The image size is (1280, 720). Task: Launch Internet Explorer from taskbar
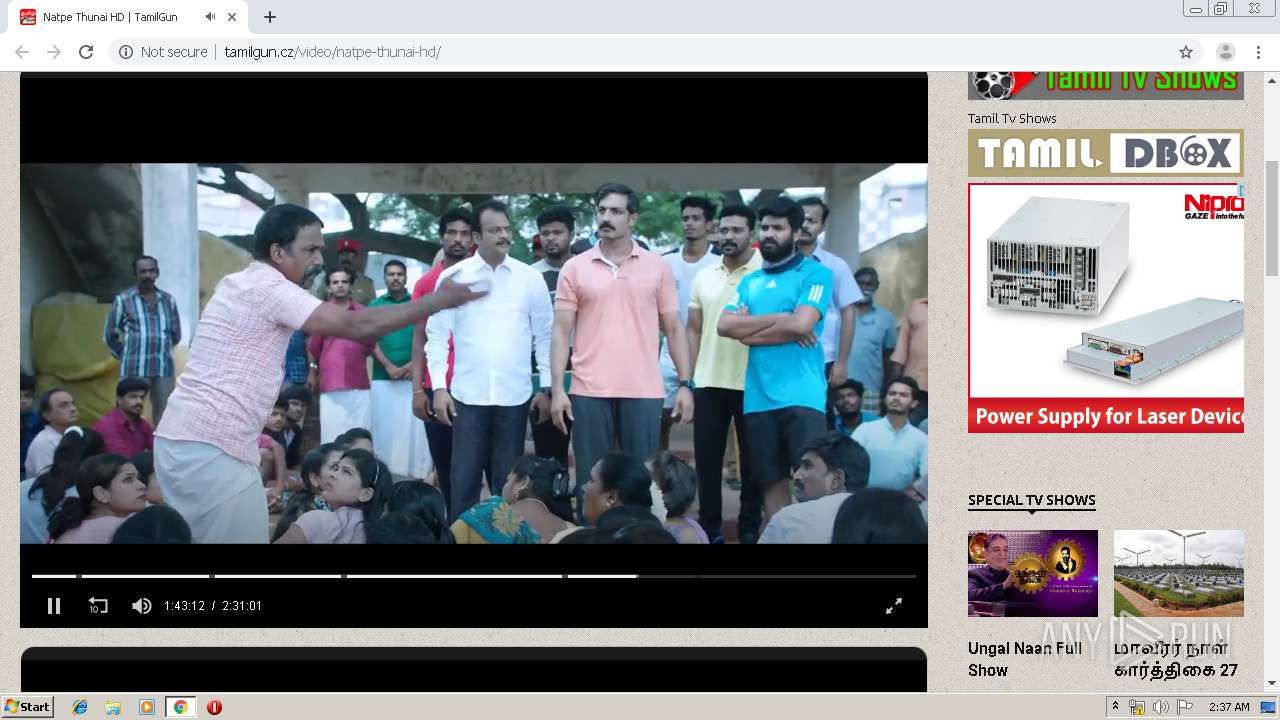pos(80,707)
